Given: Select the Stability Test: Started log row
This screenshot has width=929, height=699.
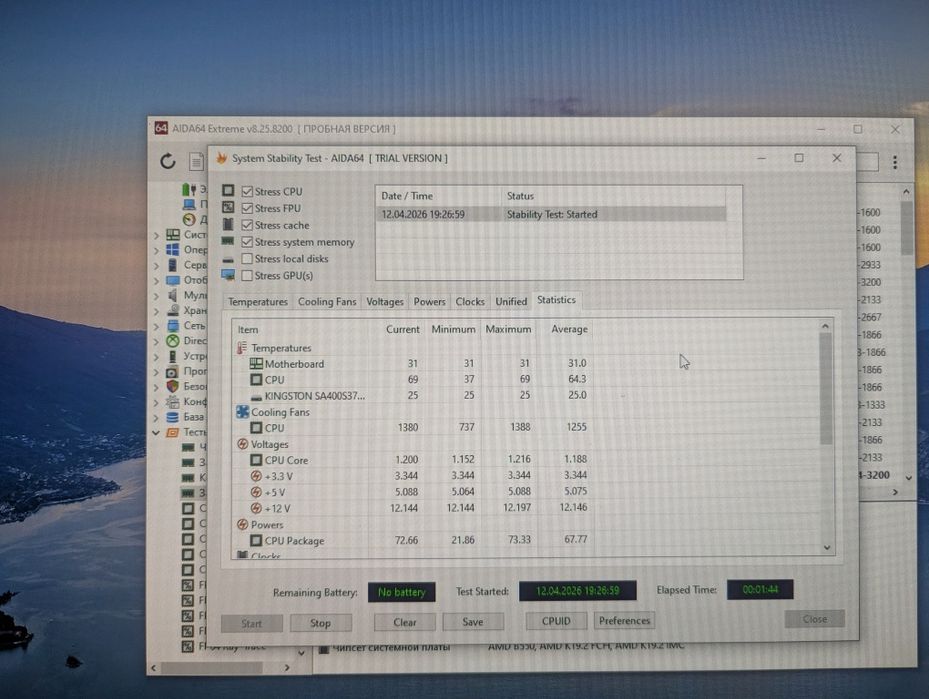Looking at the screenshot, I should (x=550, y=214).
